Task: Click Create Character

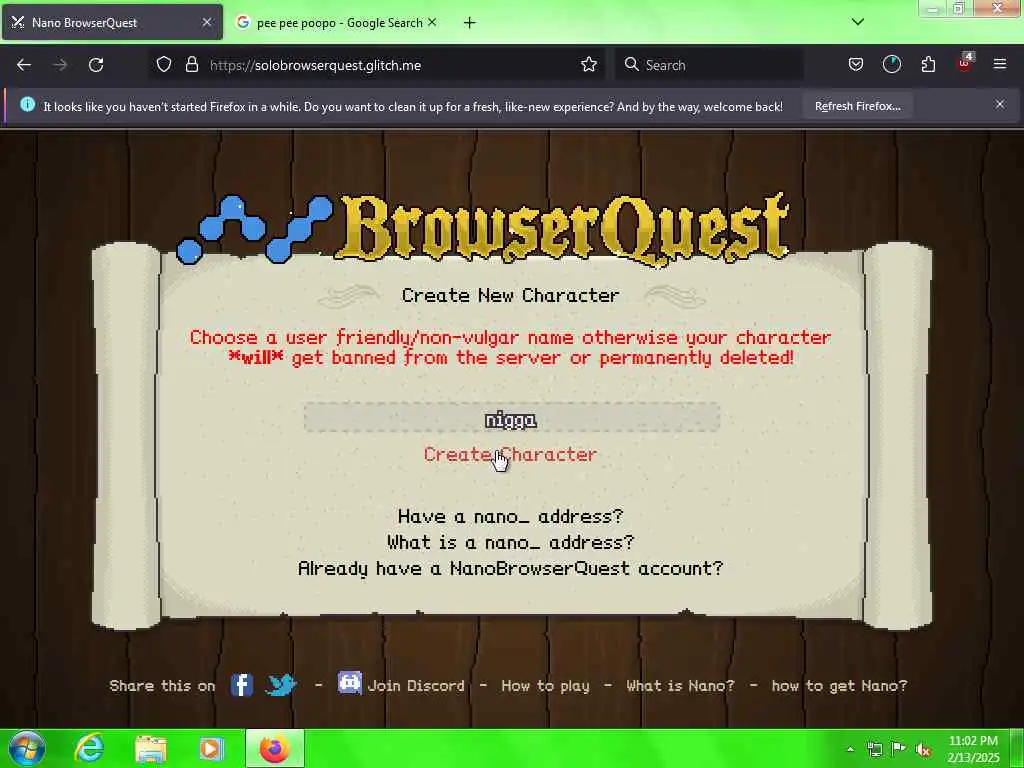Action: click(510, 455)
